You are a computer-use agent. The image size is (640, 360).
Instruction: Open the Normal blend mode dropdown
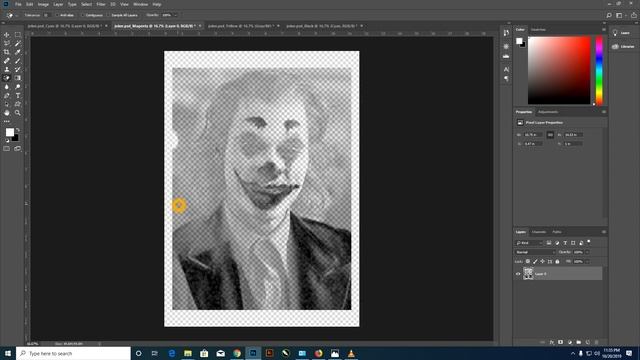(535, 252)
